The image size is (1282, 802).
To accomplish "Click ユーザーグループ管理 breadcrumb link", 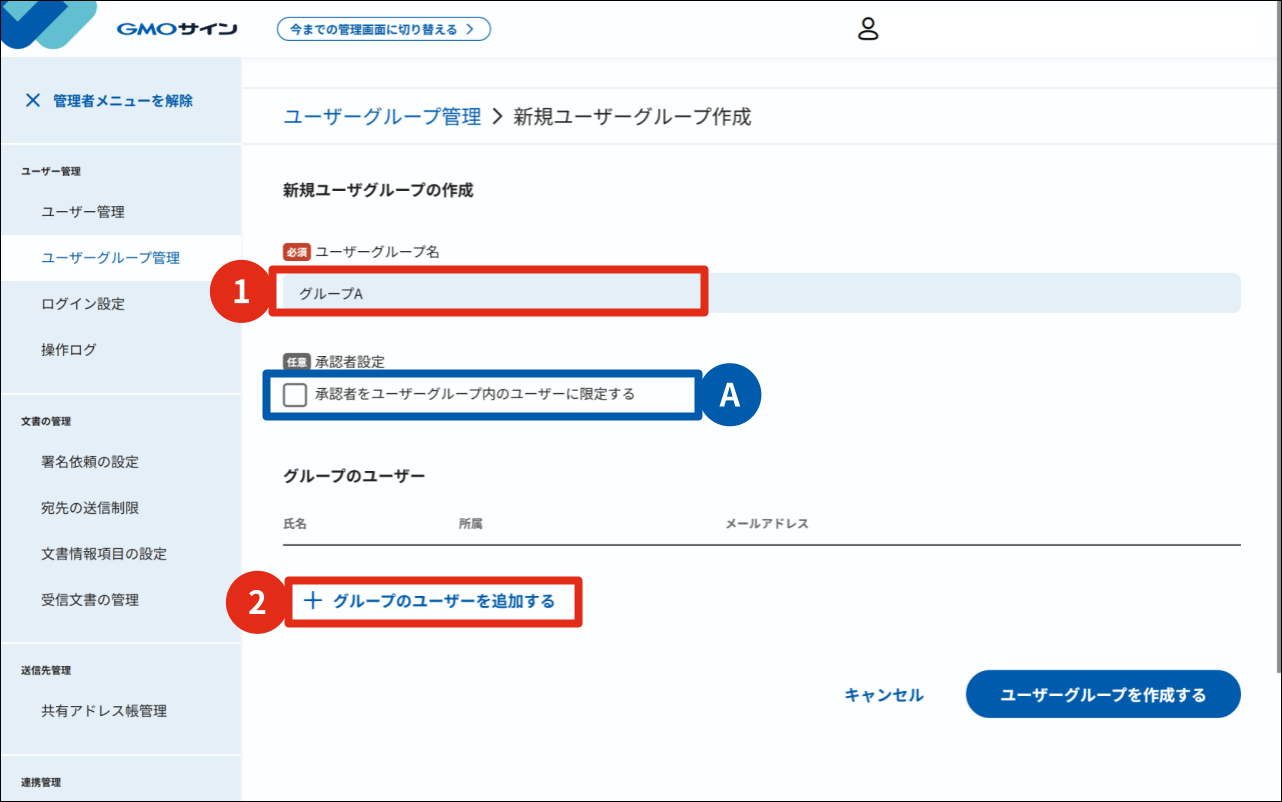I will click(382, 117).
